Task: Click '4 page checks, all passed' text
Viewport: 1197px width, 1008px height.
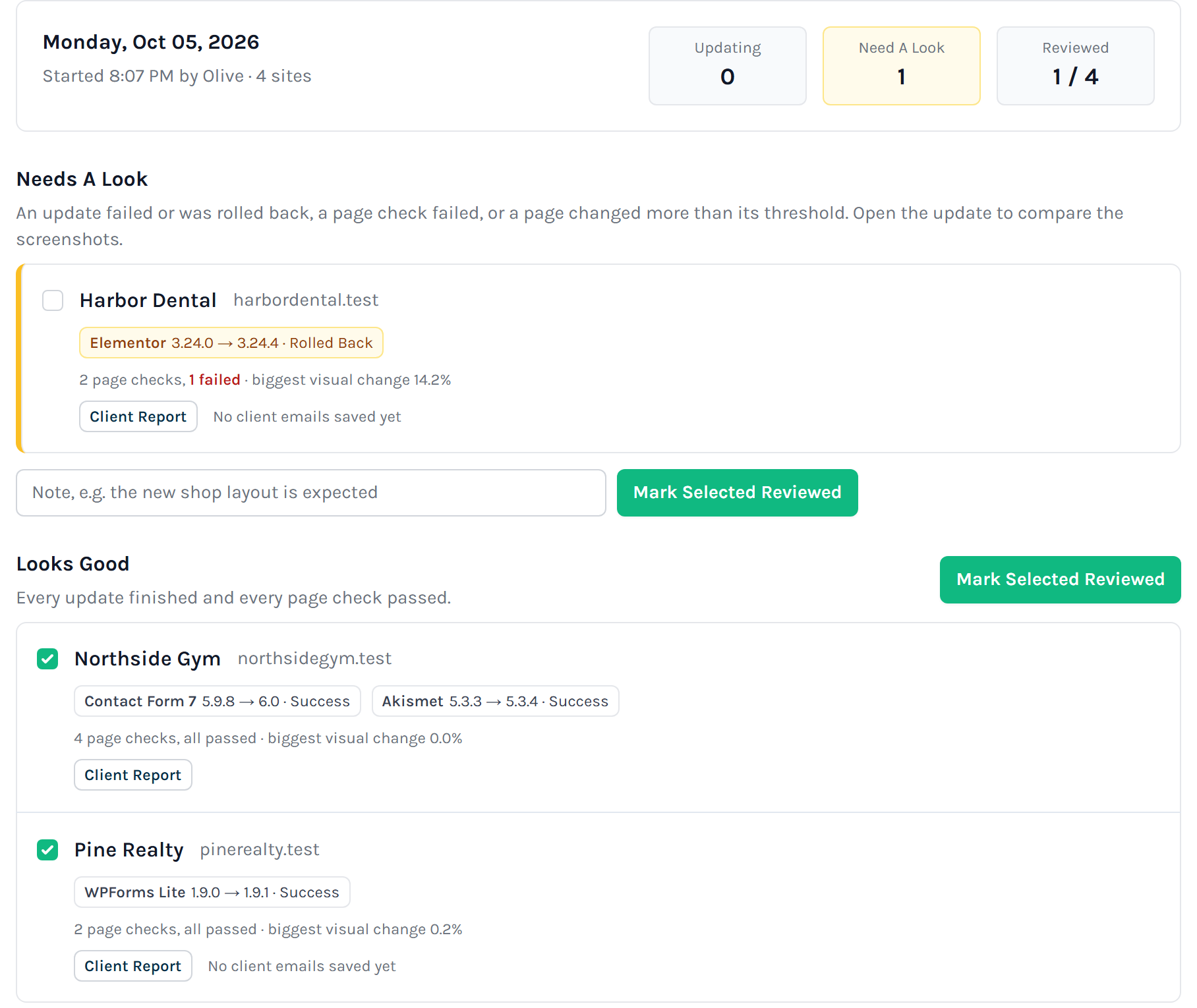Action: 165,739
